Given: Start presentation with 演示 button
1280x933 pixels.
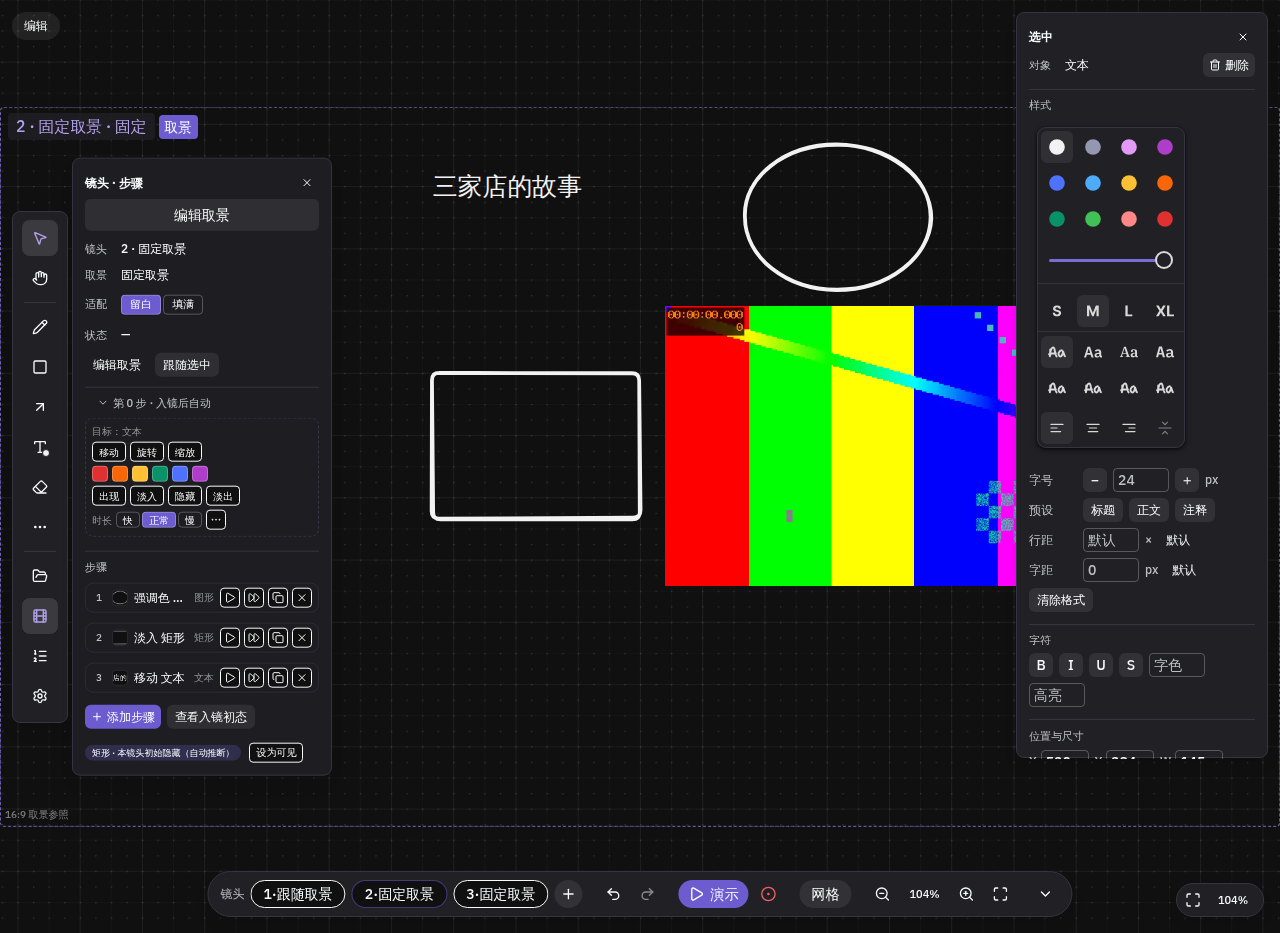Looking at the screenshot, I should 714,894.
